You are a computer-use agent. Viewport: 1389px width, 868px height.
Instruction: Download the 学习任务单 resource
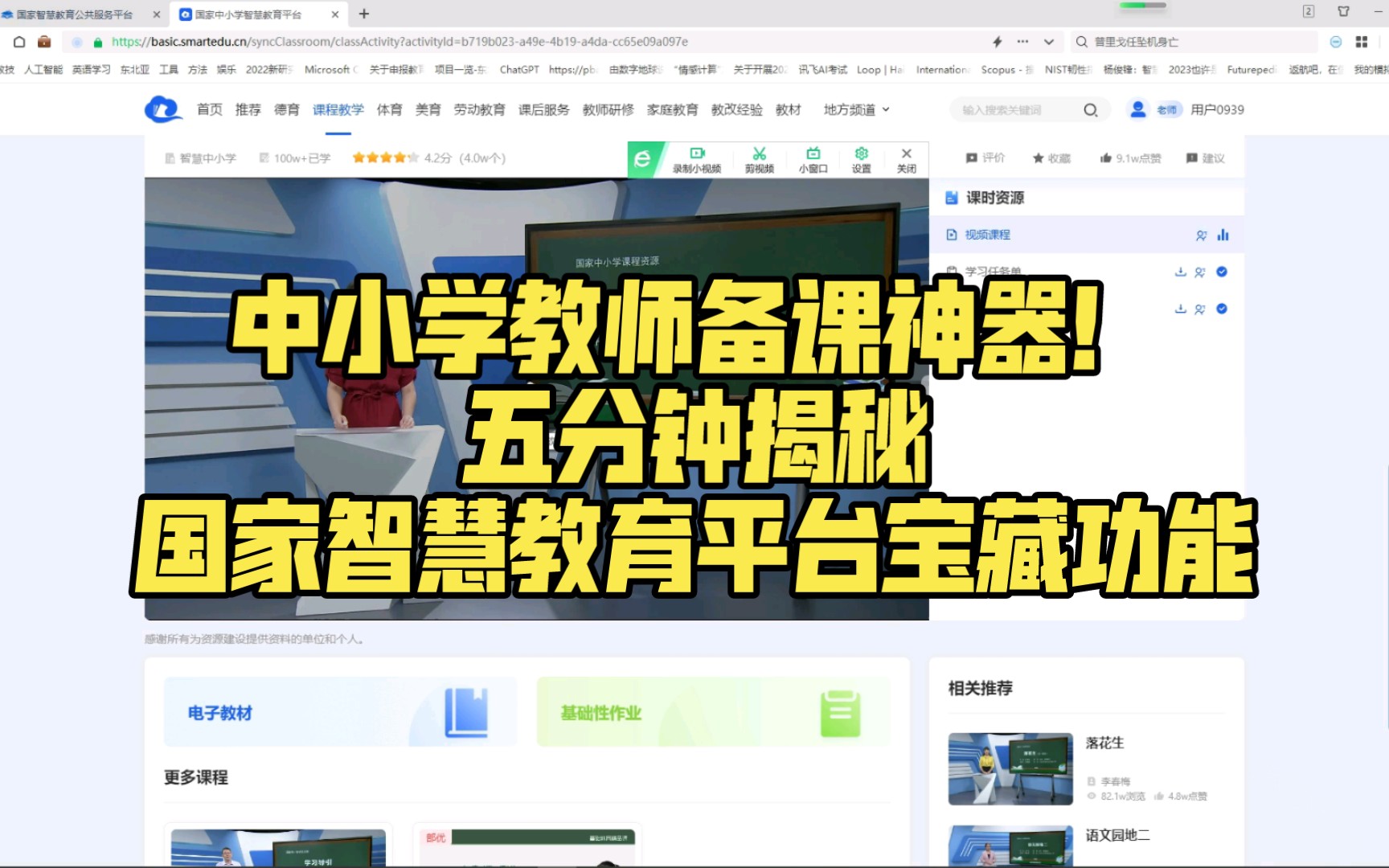1180,272
